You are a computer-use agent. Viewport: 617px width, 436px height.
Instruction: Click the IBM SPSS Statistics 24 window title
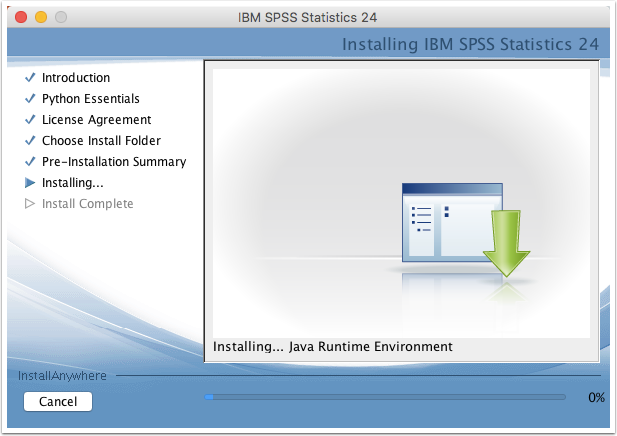pyautogui.click(x=307, y=17)
